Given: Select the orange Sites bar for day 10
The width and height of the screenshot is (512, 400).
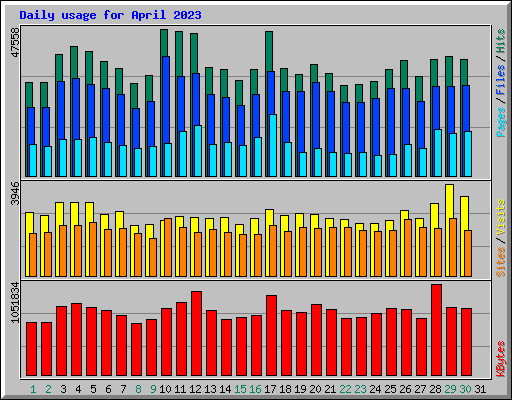Looking at the screenshot, I should click(x=168, y=247).
